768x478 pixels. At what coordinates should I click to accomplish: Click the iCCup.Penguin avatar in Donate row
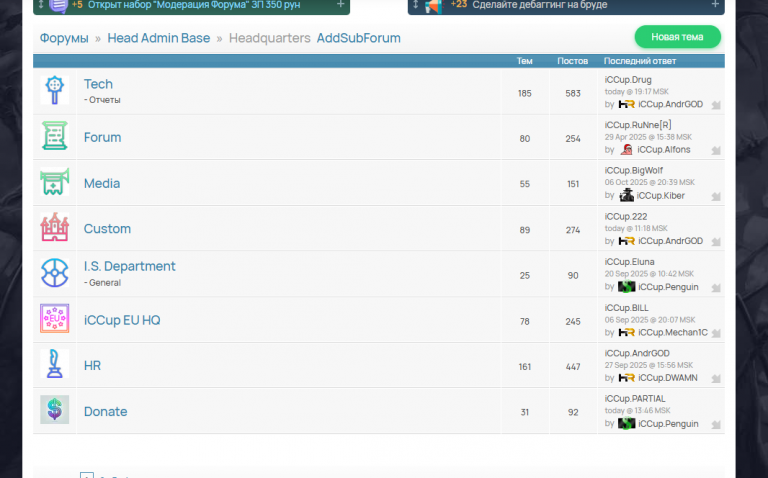[626, 424]
